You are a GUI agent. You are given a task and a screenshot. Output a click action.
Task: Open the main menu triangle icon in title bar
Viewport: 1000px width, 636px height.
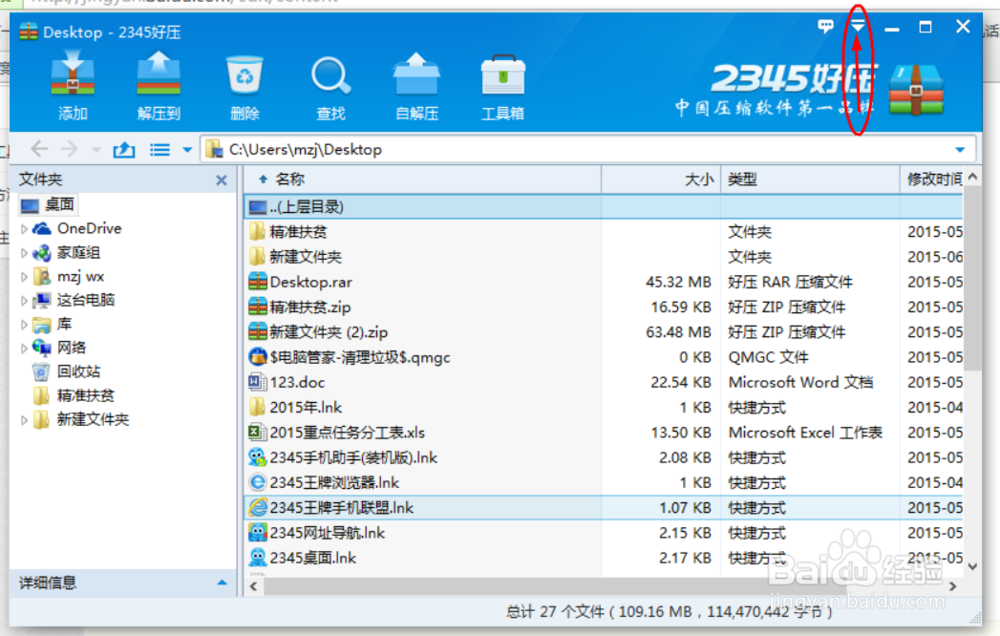click(x=858, y=26)
